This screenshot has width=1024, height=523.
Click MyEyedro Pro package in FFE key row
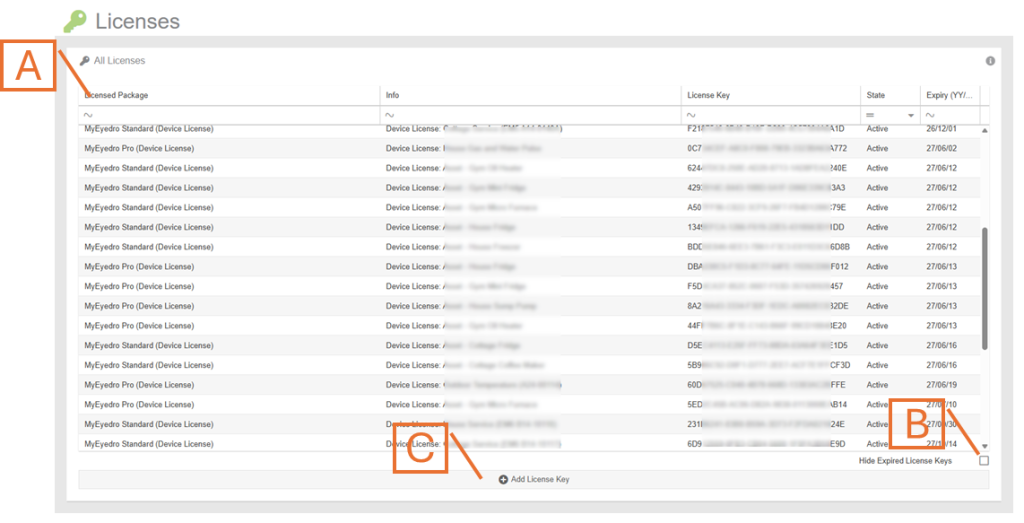coord(139,385)
